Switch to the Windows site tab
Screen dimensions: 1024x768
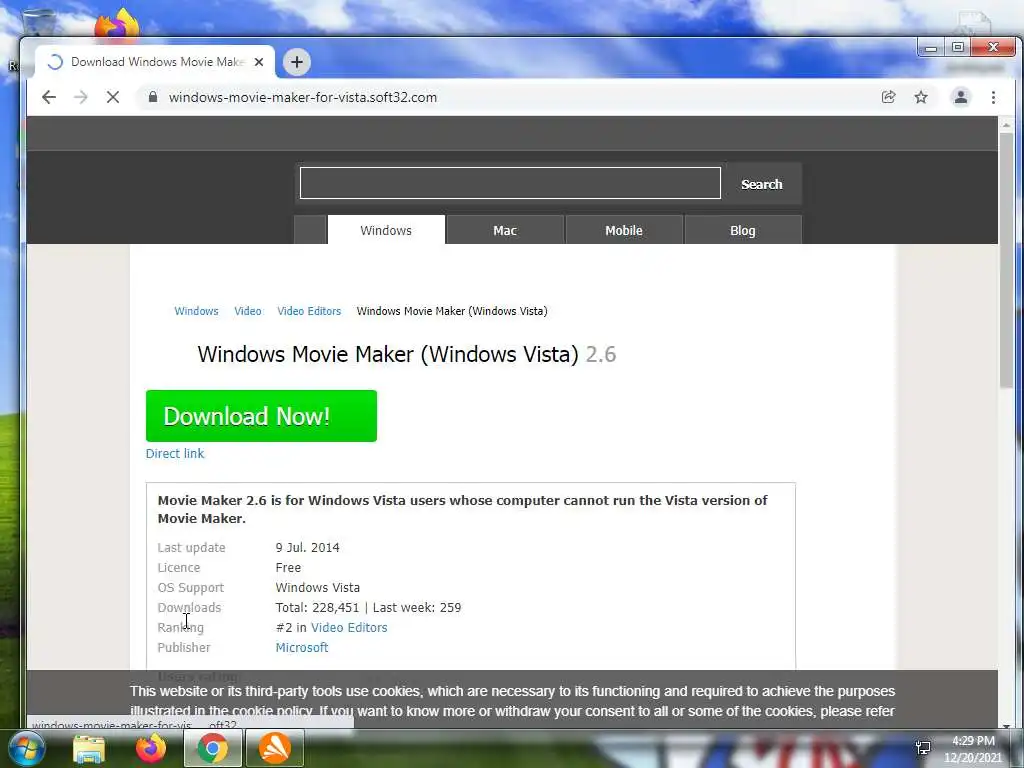[x=386, y=230]
